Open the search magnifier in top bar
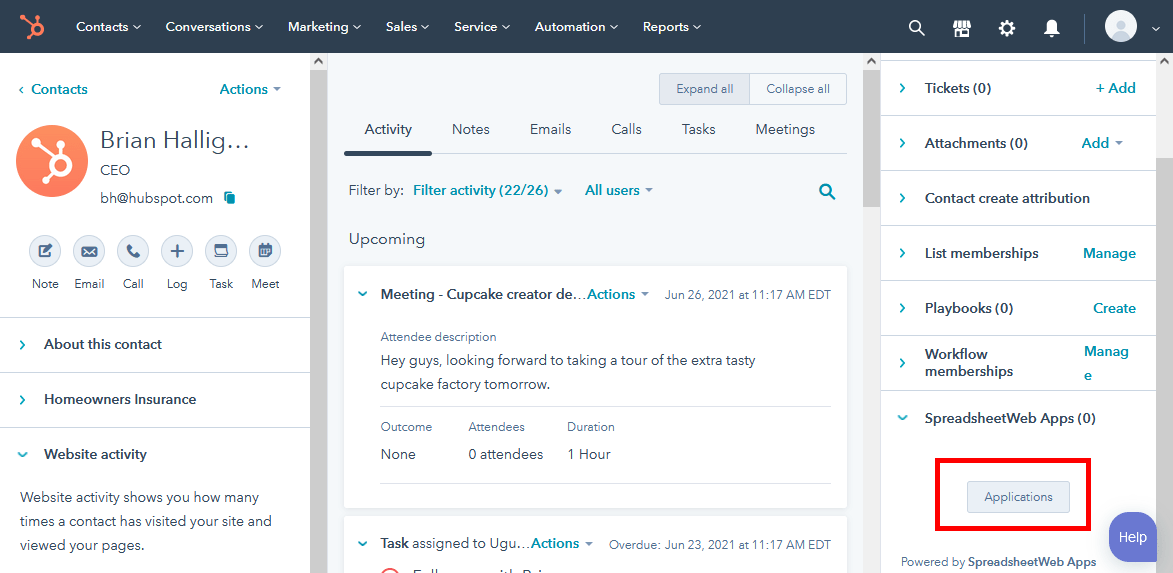 coord(916,28)
